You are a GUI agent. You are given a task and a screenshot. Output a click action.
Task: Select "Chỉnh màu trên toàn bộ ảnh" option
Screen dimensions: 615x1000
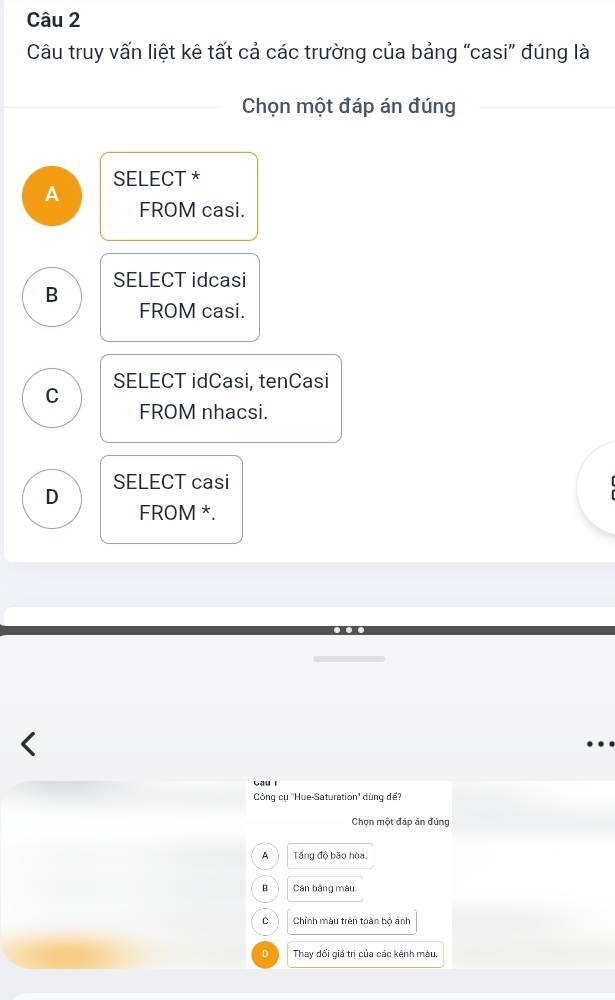click(352, 920)
